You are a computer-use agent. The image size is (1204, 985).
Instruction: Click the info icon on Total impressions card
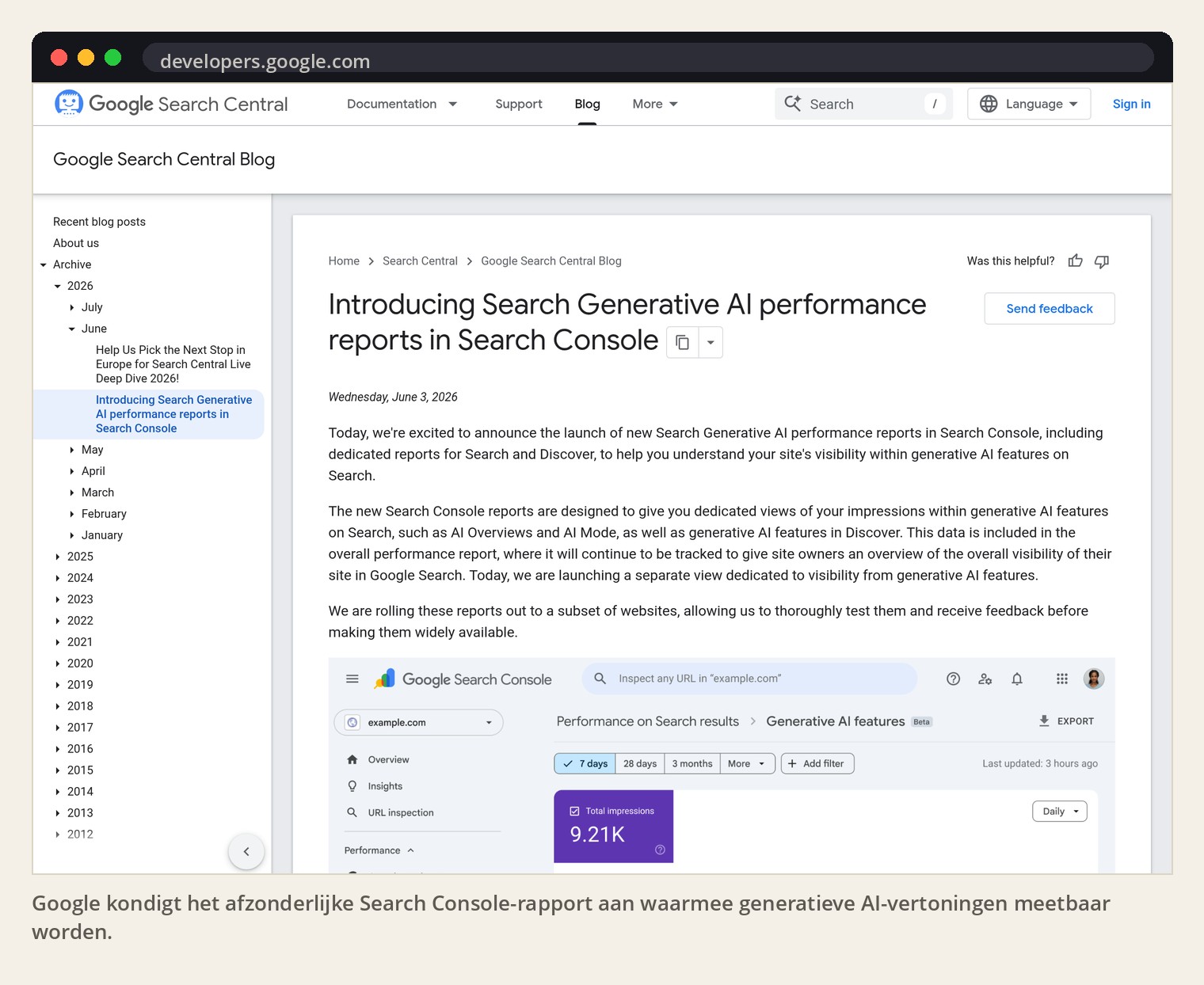(x=660, y=850)
